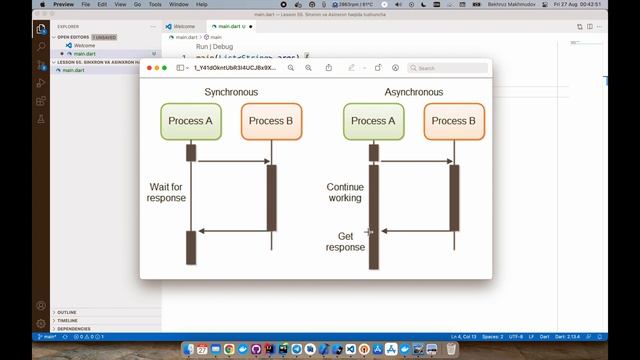Expand the Dependencies section
Screen dimensions: 640x360
tap(106, 329)
